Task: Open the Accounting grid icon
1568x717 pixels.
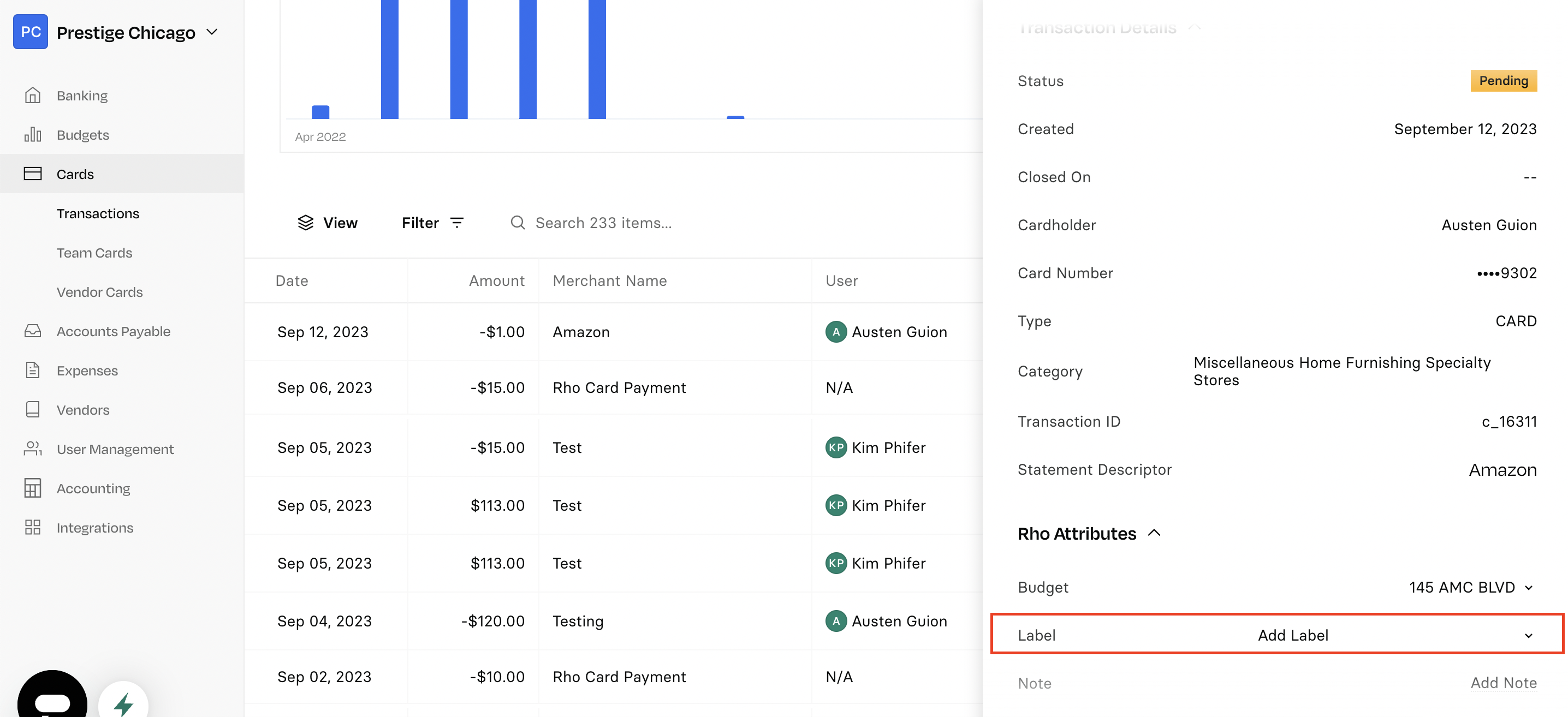Action: point(33,488)
